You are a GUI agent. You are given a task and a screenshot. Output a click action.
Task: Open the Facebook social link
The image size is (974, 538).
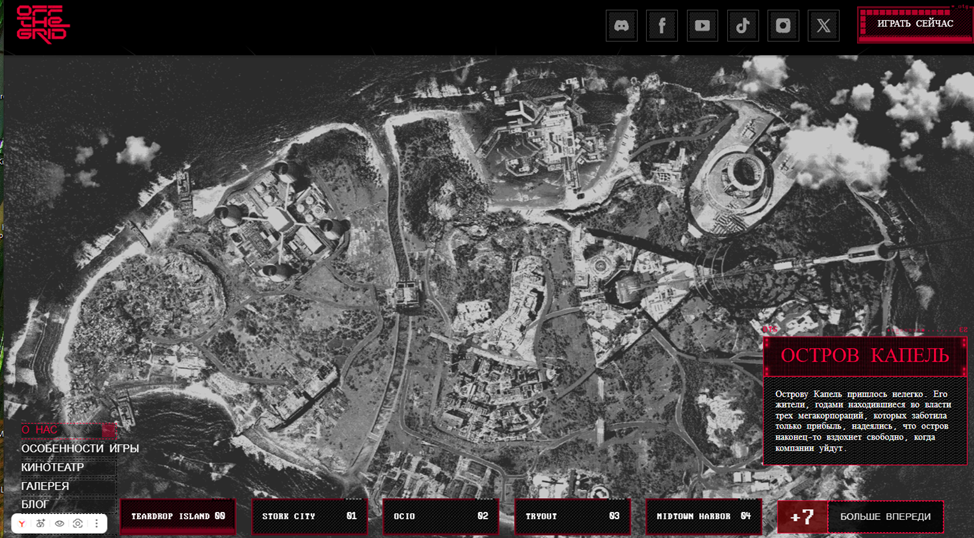pos(662,25)
